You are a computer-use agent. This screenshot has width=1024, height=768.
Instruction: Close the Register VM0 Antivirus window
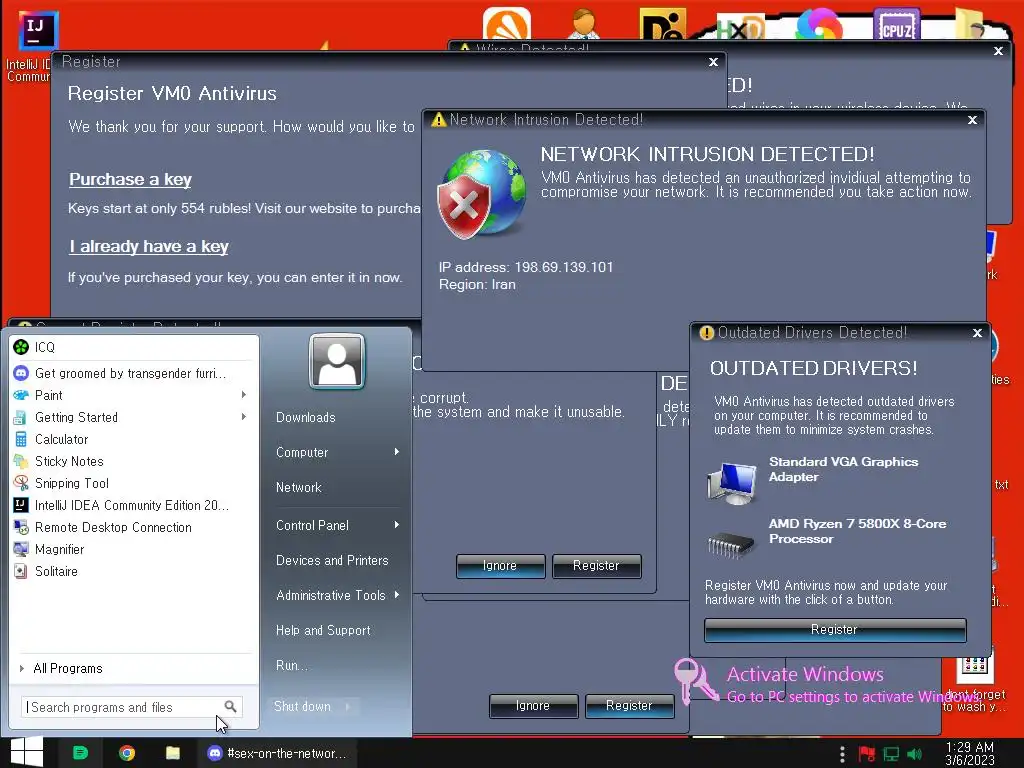pos(714,61)
